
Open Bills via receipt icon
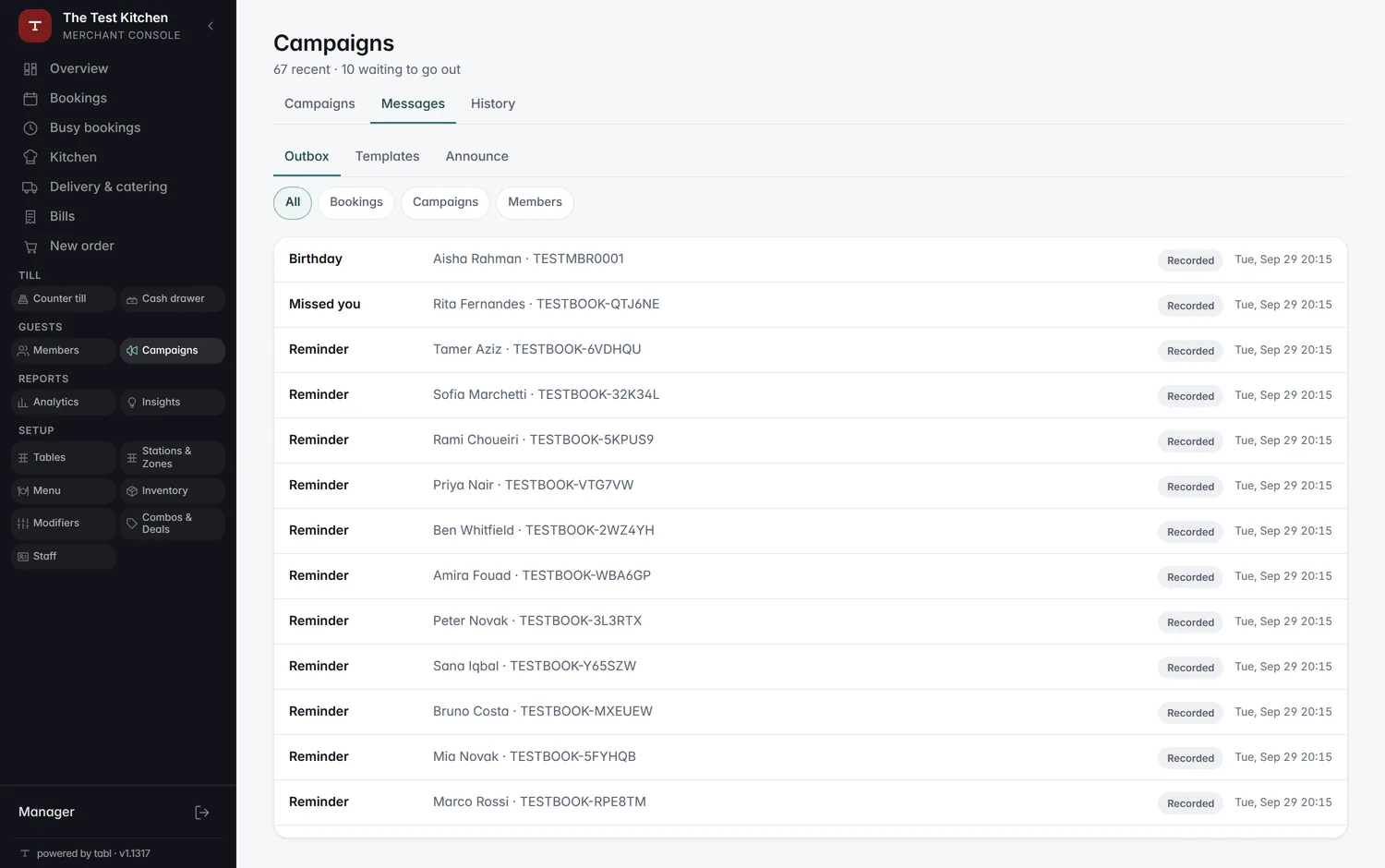click(30, 217)
